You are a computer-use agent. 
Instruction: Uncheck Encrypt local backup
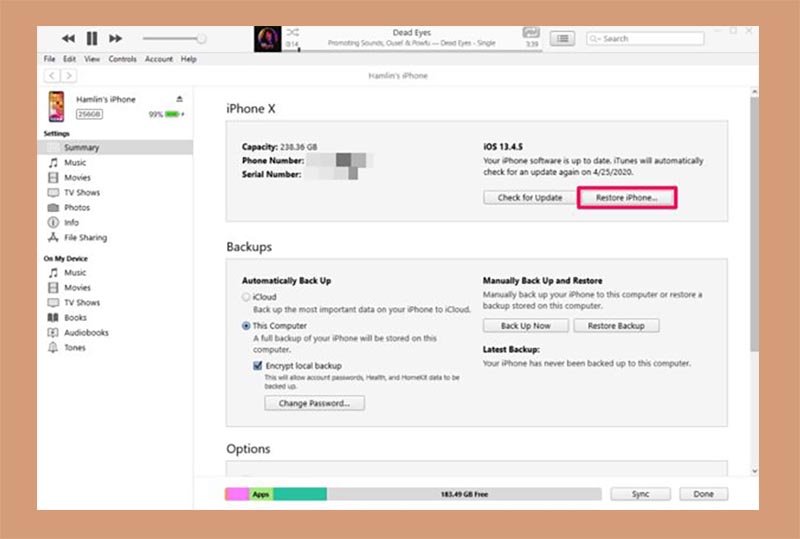258,365
